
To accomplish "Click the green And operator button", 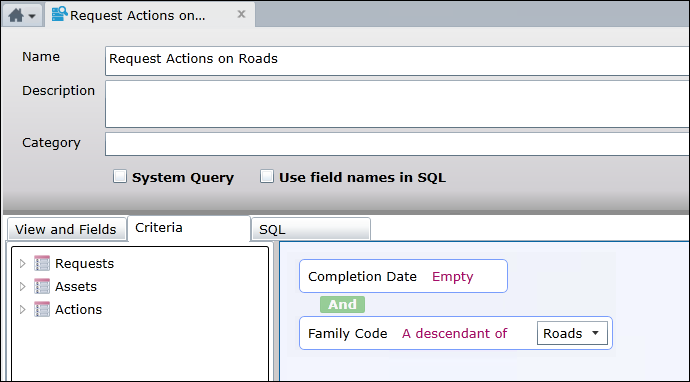I will [x=342, y=304].
